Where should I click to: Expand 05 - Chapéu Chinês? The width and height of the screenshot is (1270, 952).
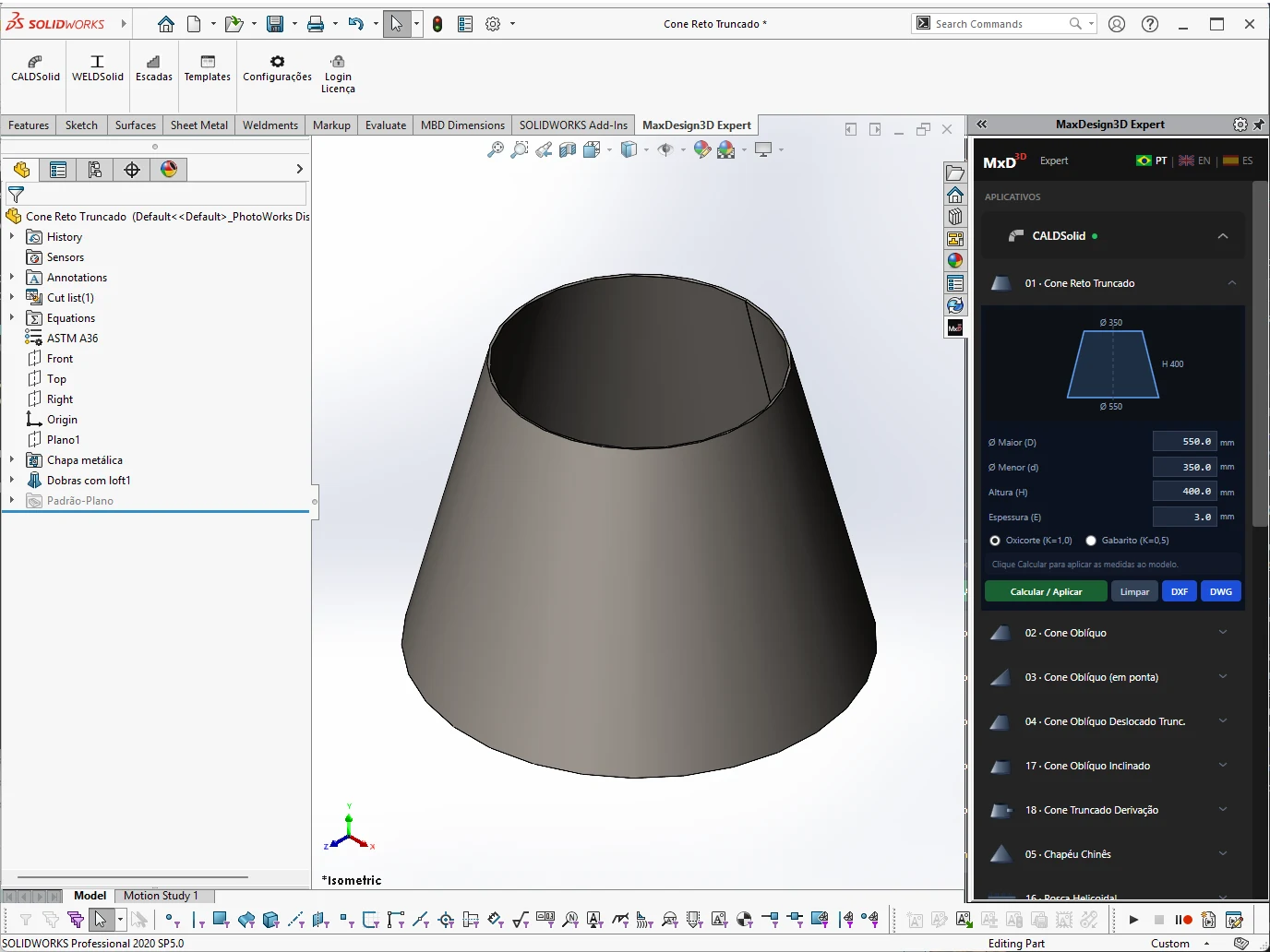coord(1223,854)
